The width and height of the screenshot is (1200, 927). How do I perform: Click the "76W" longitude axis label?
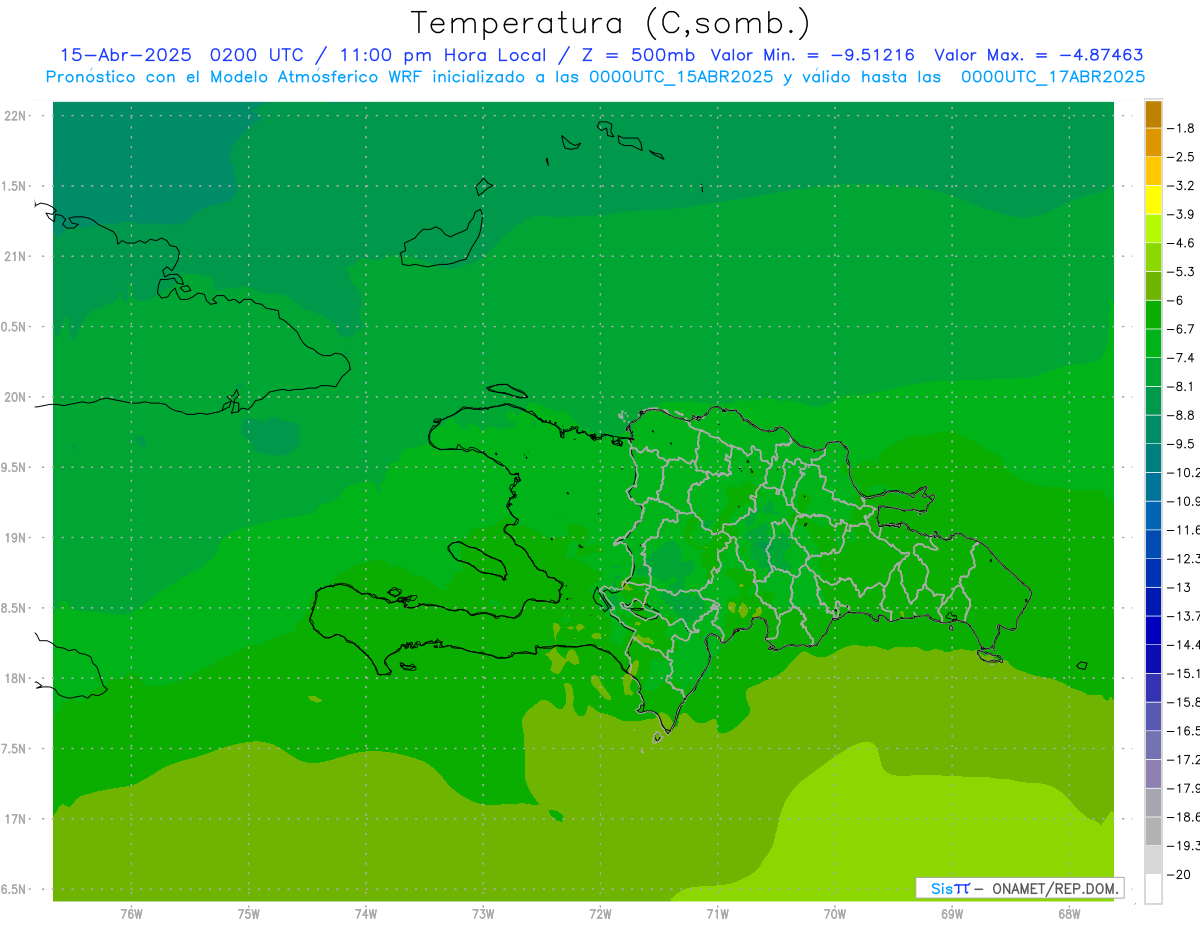131,914
